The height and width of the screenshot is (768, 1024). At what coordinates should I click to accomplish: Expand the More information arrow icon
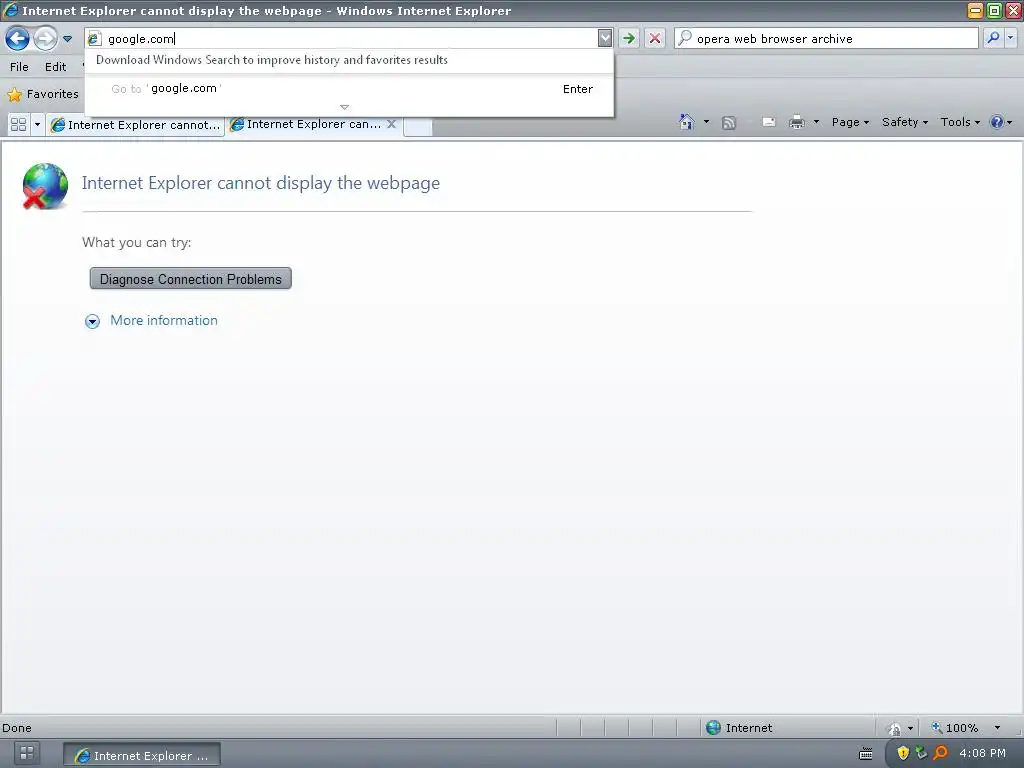[x=92, y=321]
